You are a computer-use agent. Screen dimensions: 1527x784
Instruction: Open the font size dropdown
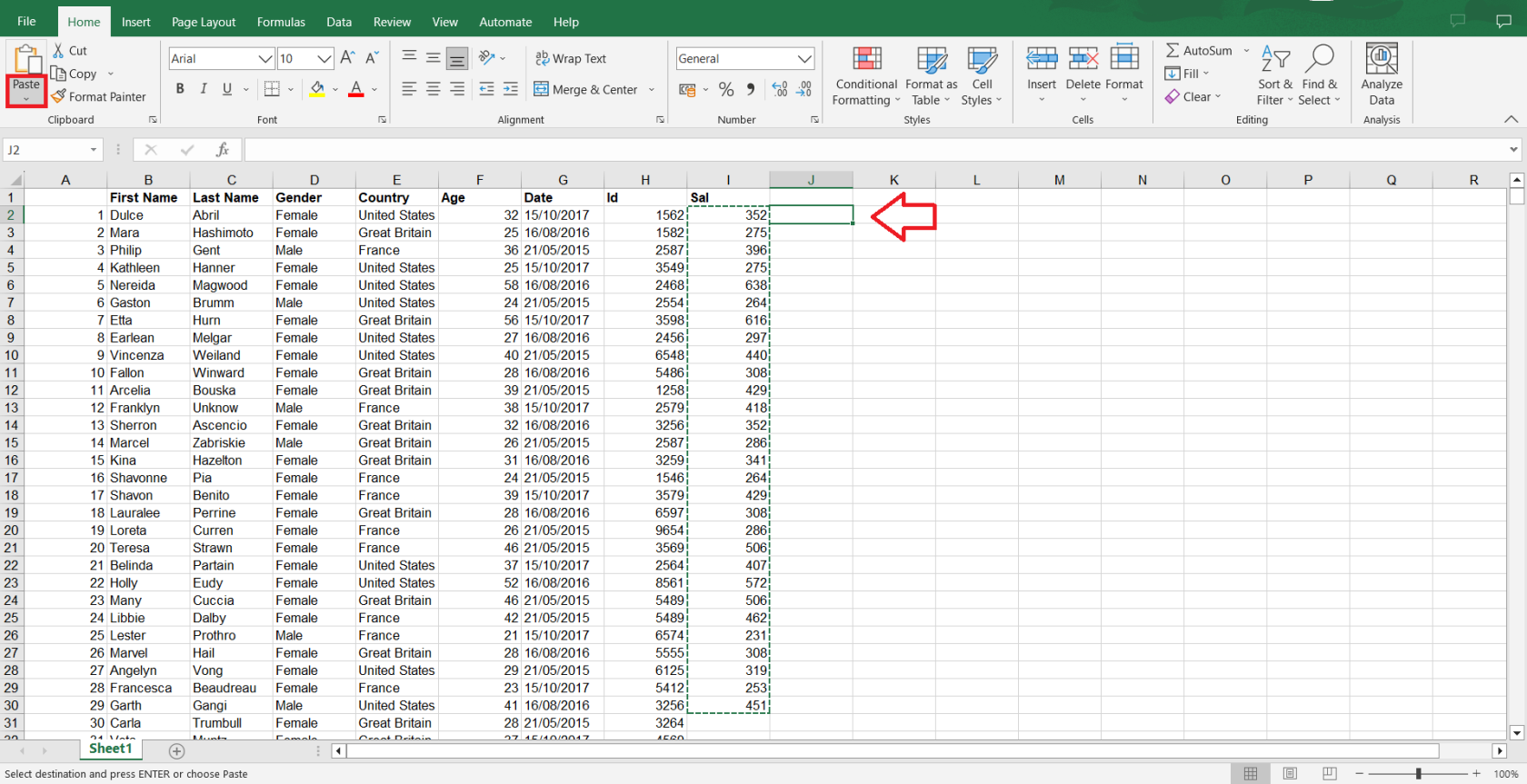[x=324, y=59]
